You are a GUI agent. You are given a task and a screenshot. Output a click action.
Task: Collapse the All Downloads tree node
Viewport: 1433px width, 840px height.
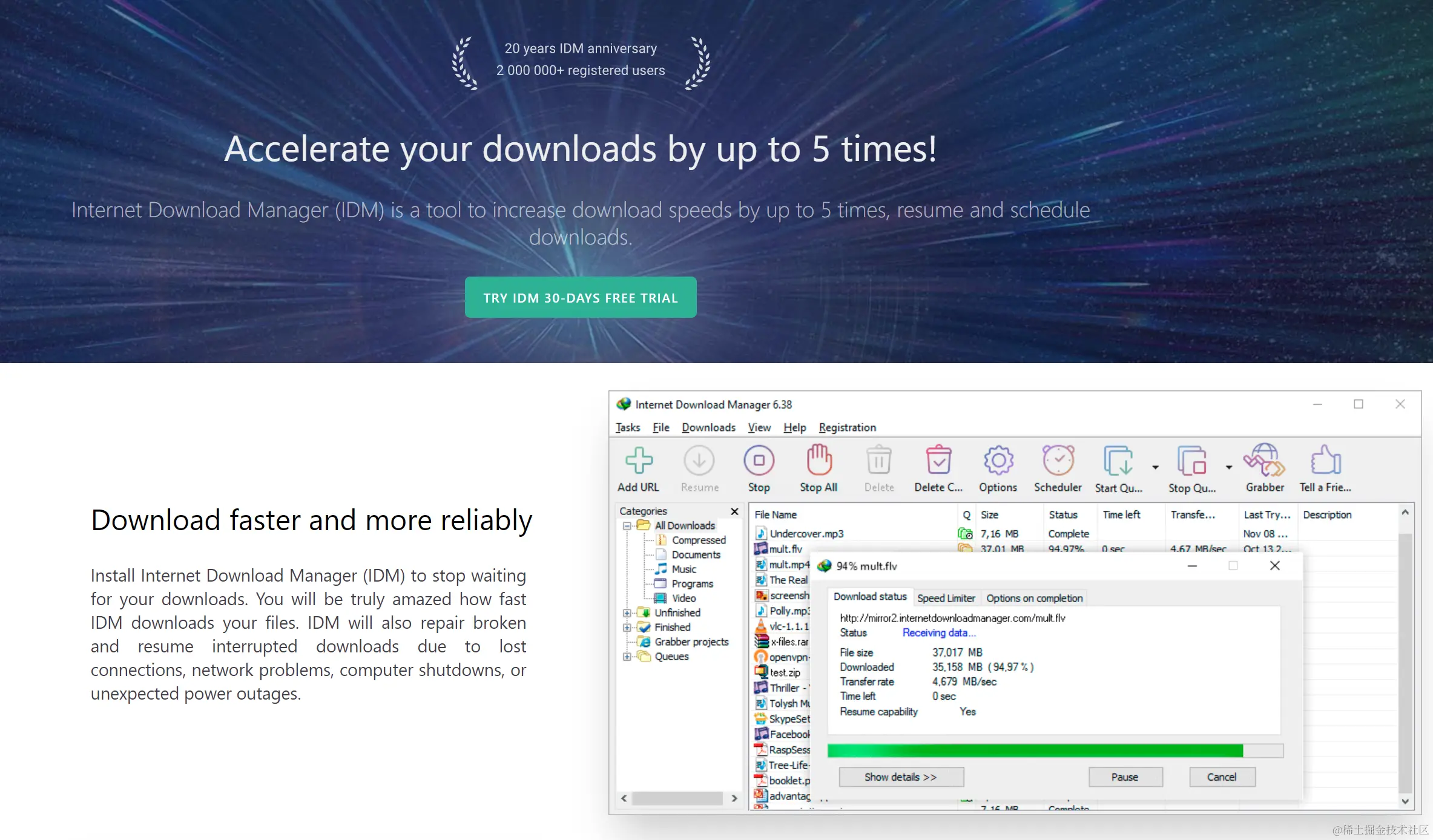(x=627, y=526)
